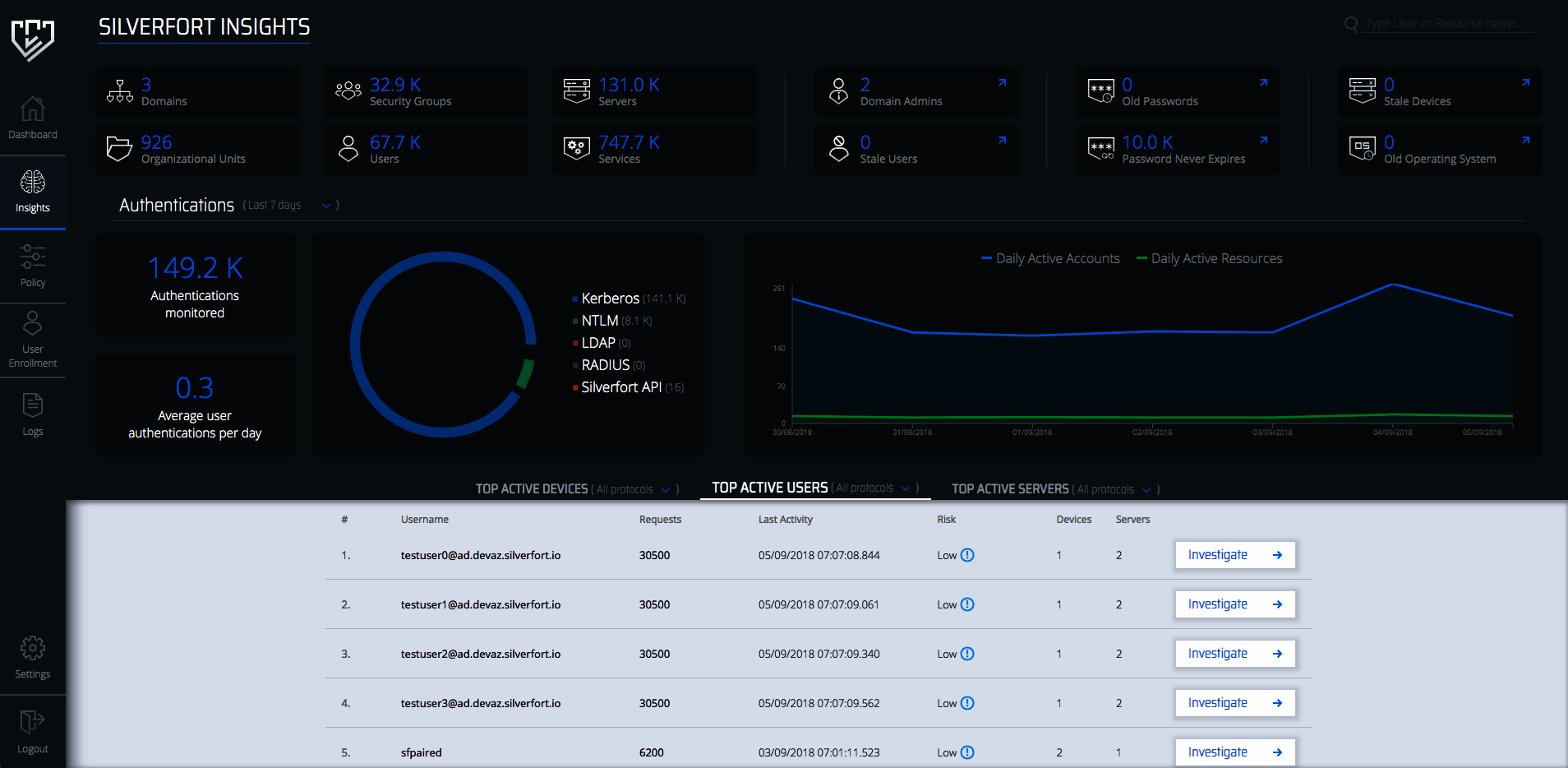Image resolution: width=1568 pixels, height=768 pixels.
Task: Select NTLM legend color marker
Action: (575, 322)
